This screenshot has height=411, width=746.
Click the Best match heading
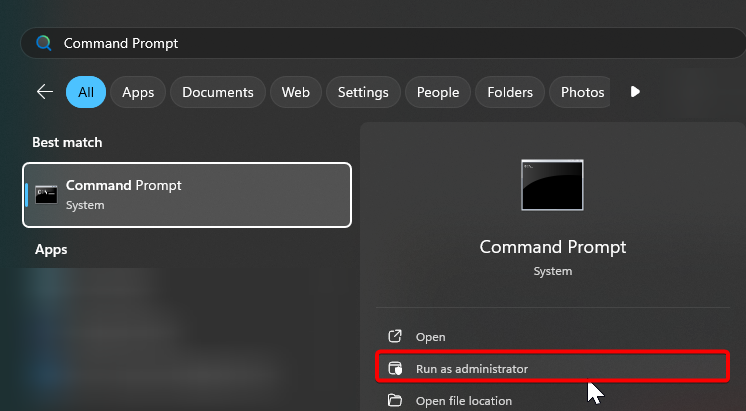point(67,142)
